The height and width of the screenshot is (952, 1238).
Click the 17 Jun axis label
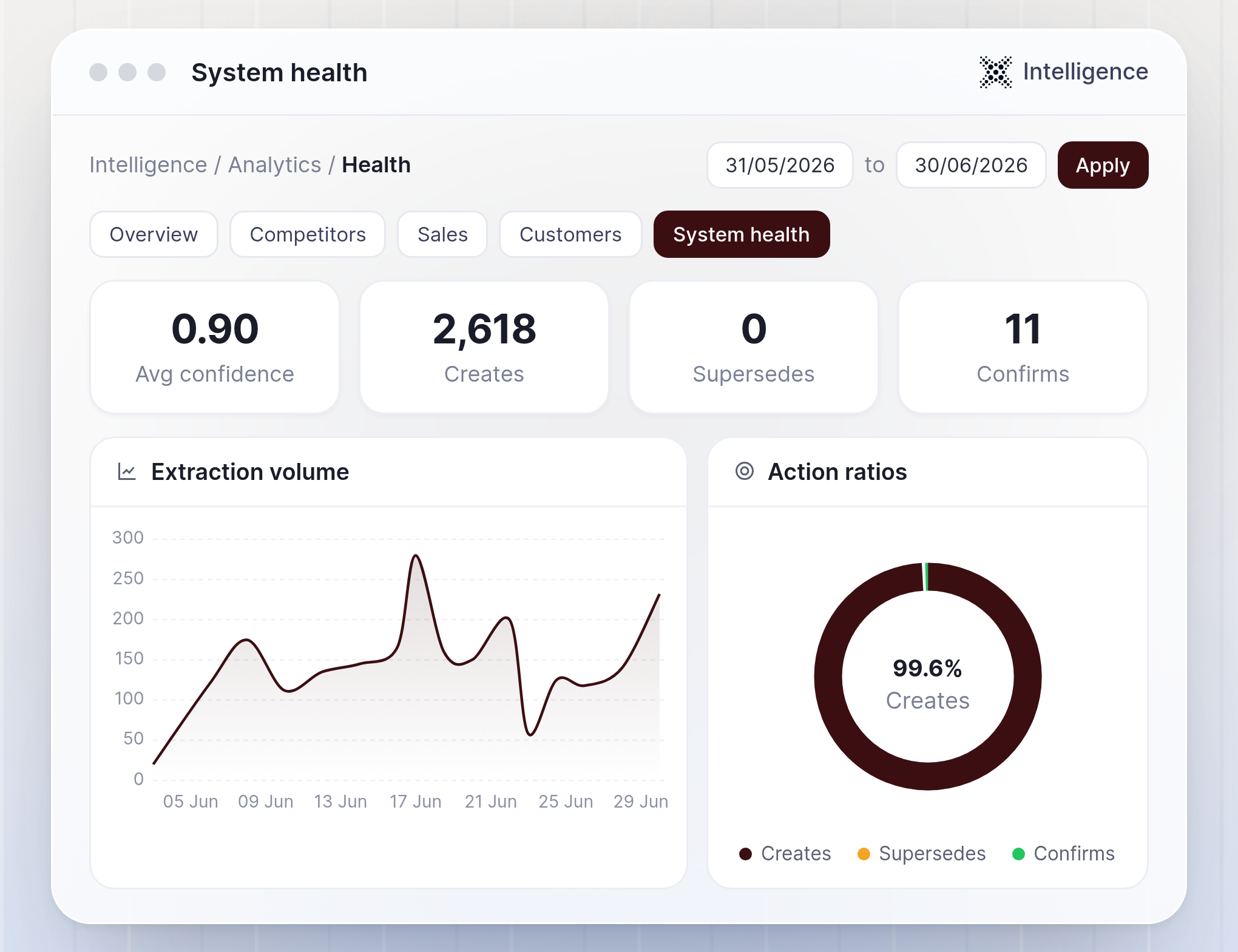click(416, 802)
